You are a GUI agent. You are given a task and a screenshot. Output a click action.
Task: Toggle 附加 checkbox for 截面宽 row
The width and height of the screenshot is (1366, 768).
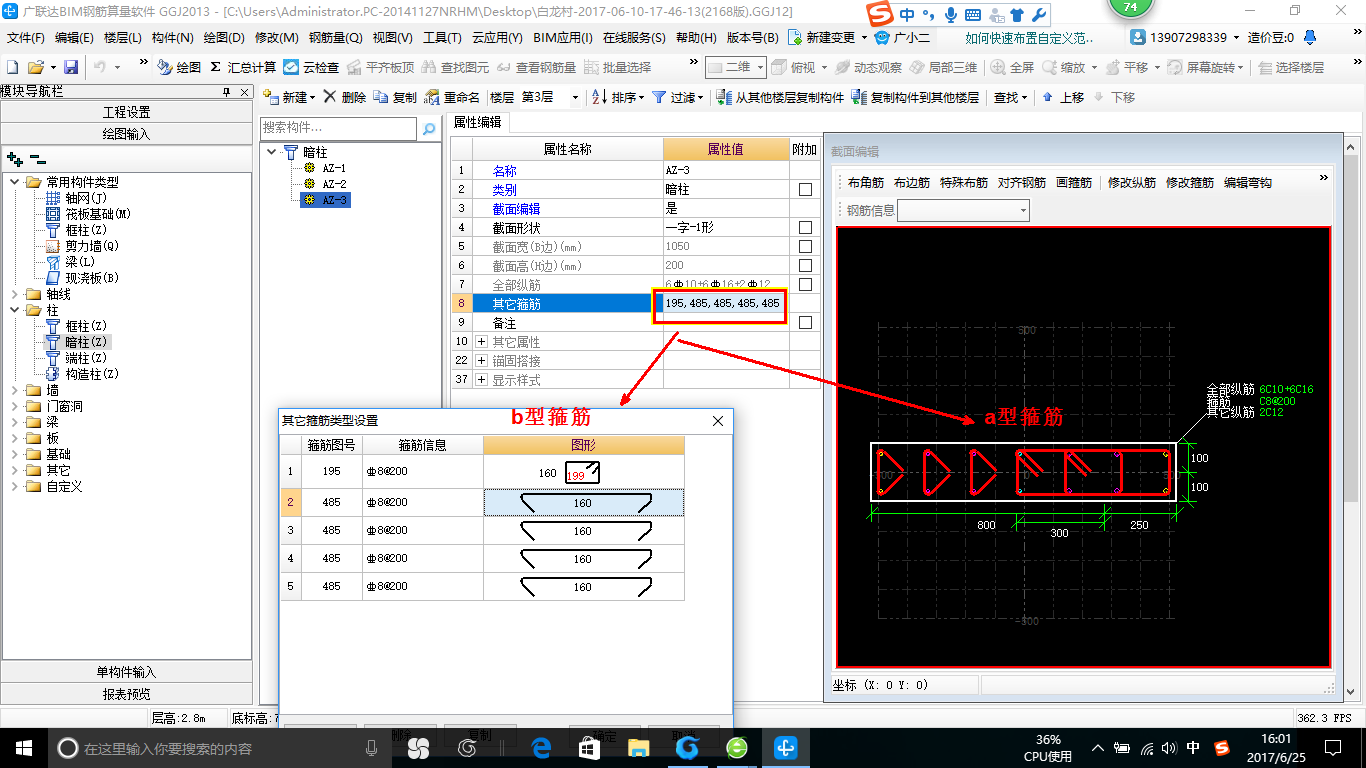click(x=805, y=247)
